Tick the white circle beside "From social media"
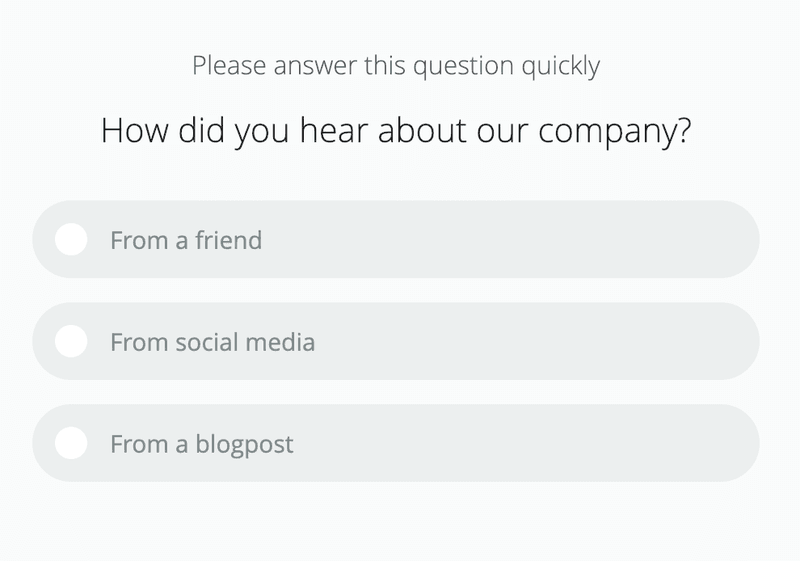Viewport: 800px width, 561px height. pos(71,342)
